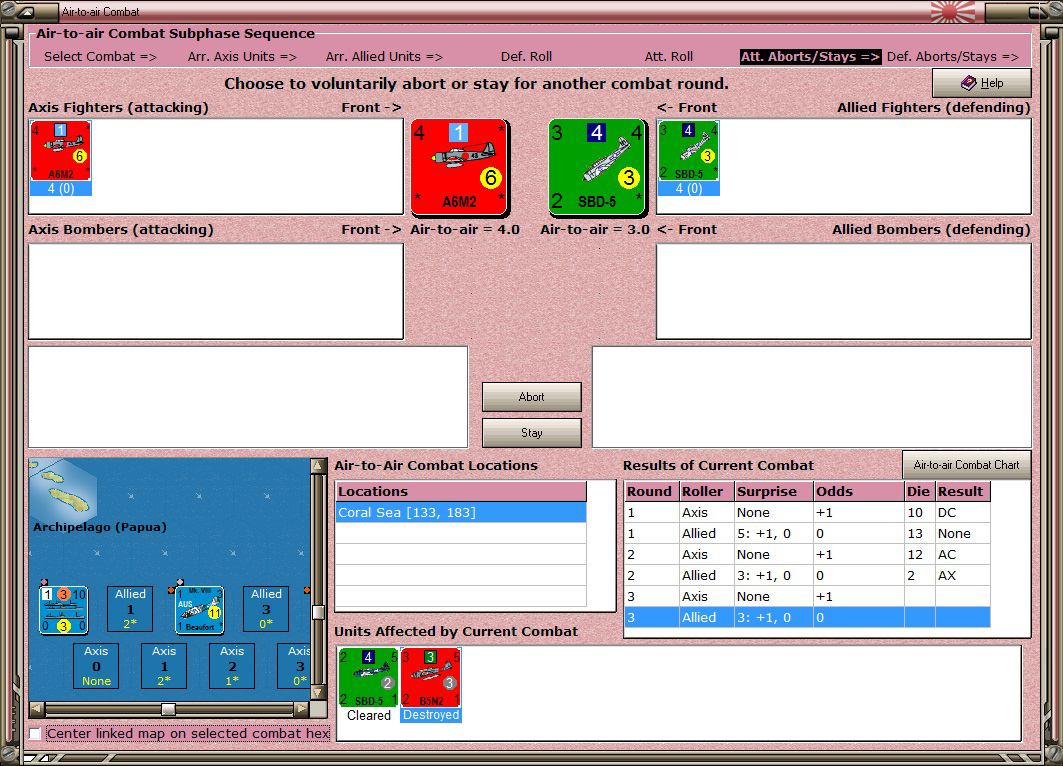Click the map vertical scrollbar up arrow

(x=317, y=466)
